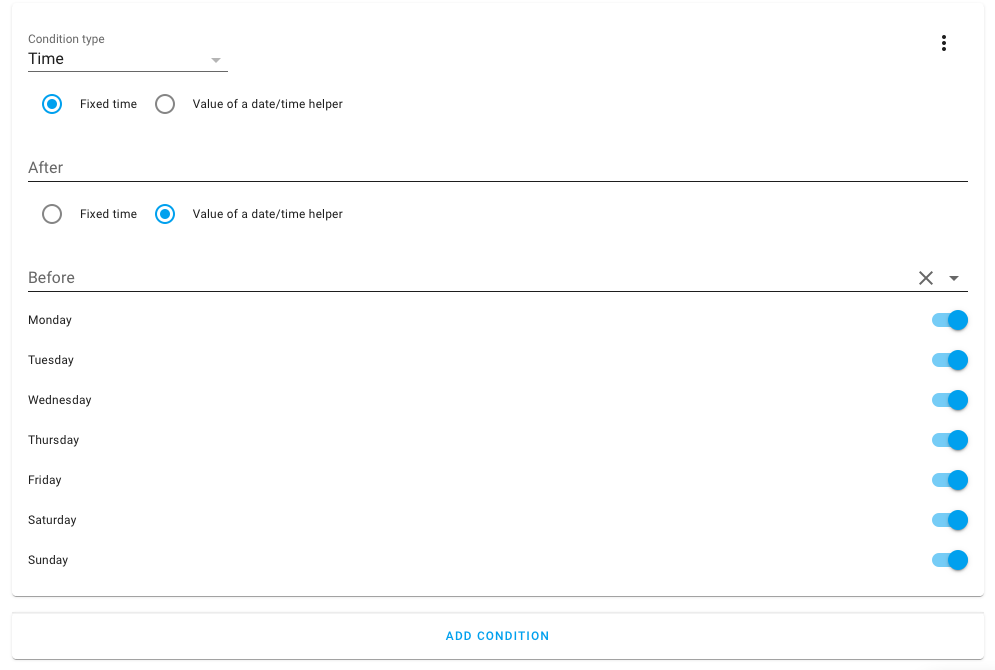Image resolution: width=995 pixels, height=670 pixels.
Task: Click the After time input field
Action: [x=400, y=167]
